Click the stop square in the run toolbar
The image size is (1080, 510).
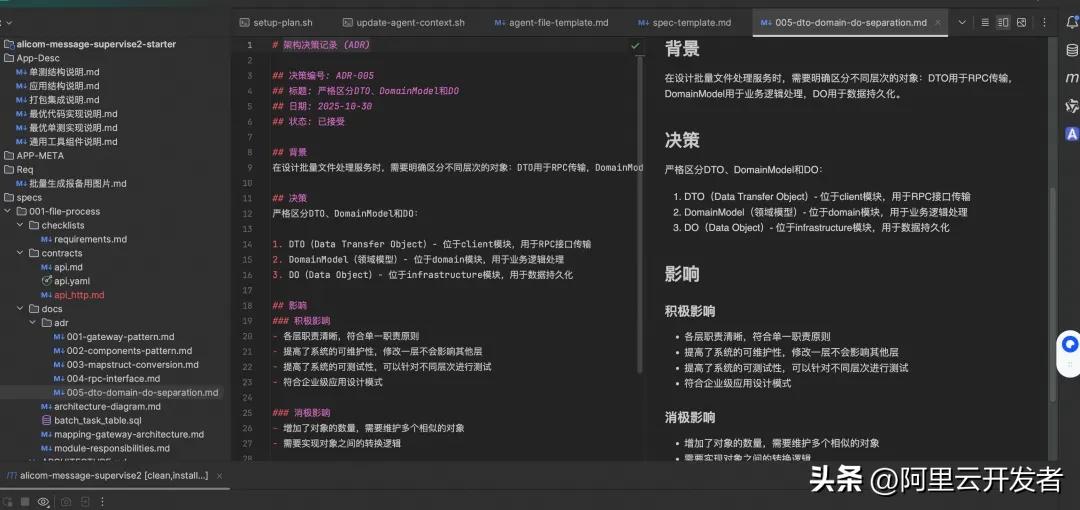25,502
